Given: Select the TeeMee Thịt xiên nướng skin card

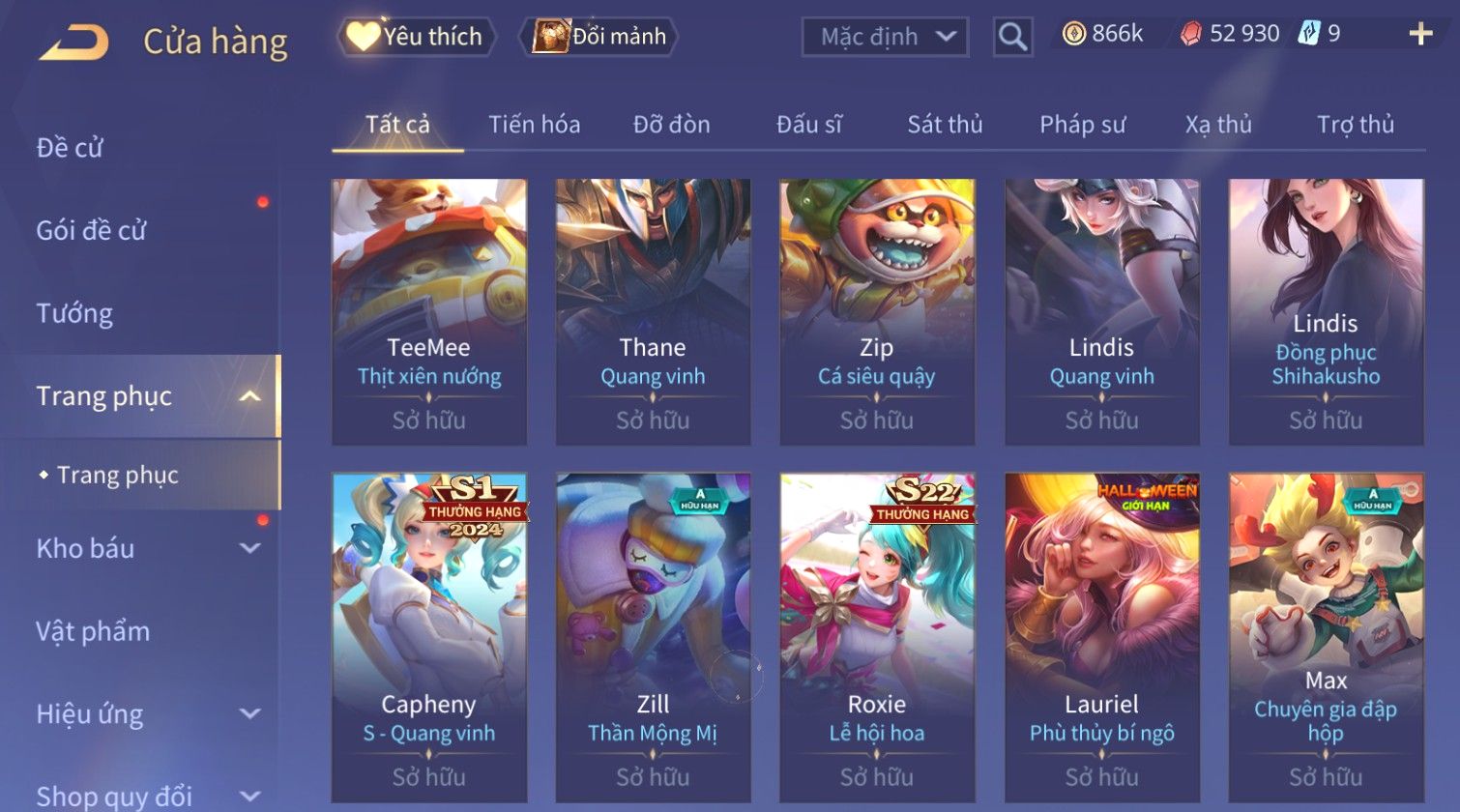Looking at the screenshot, I should (x=429, y=311).
